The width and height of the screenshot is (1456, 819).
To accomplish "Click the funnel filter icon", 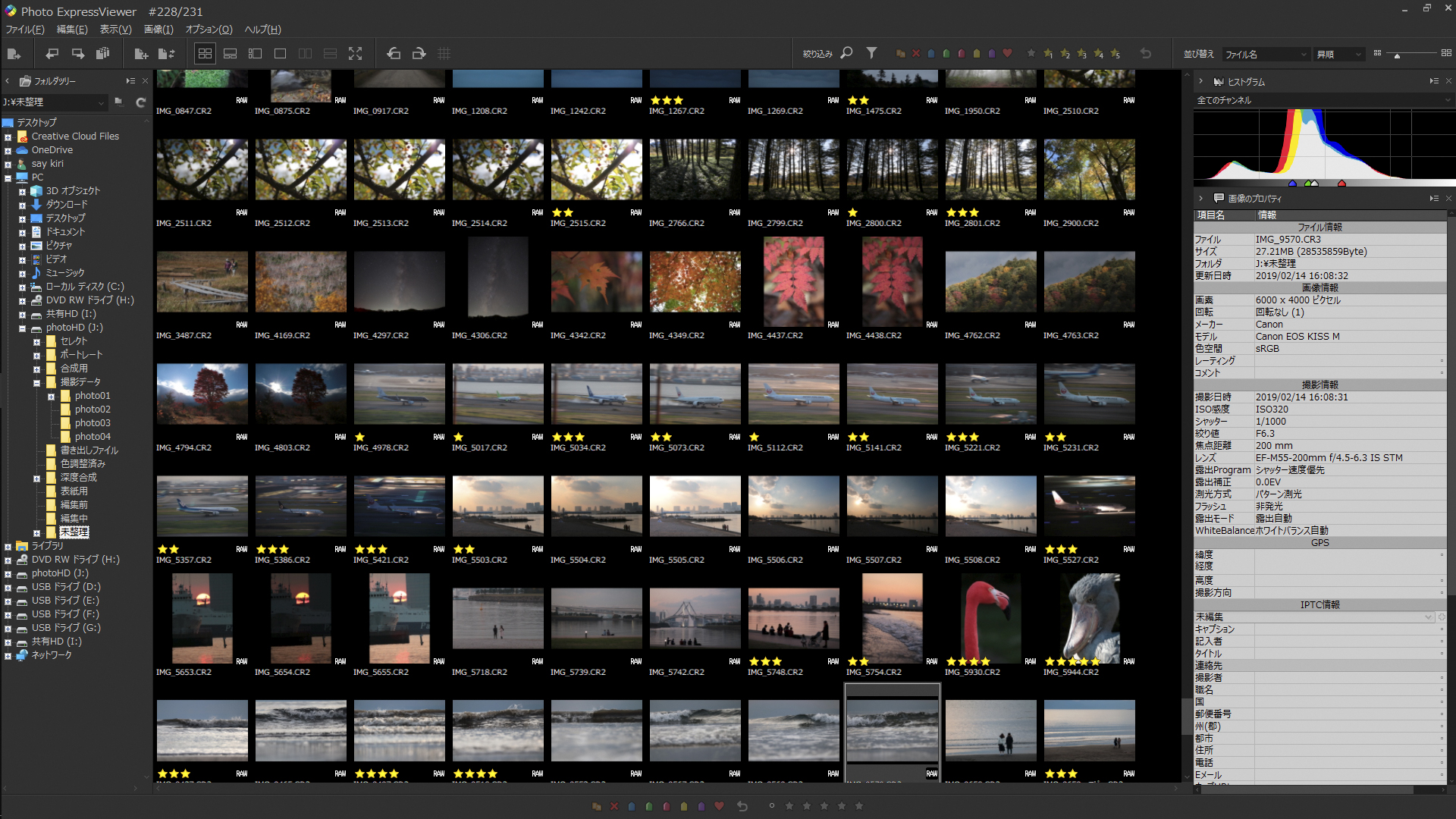I will tap(872, 53).
